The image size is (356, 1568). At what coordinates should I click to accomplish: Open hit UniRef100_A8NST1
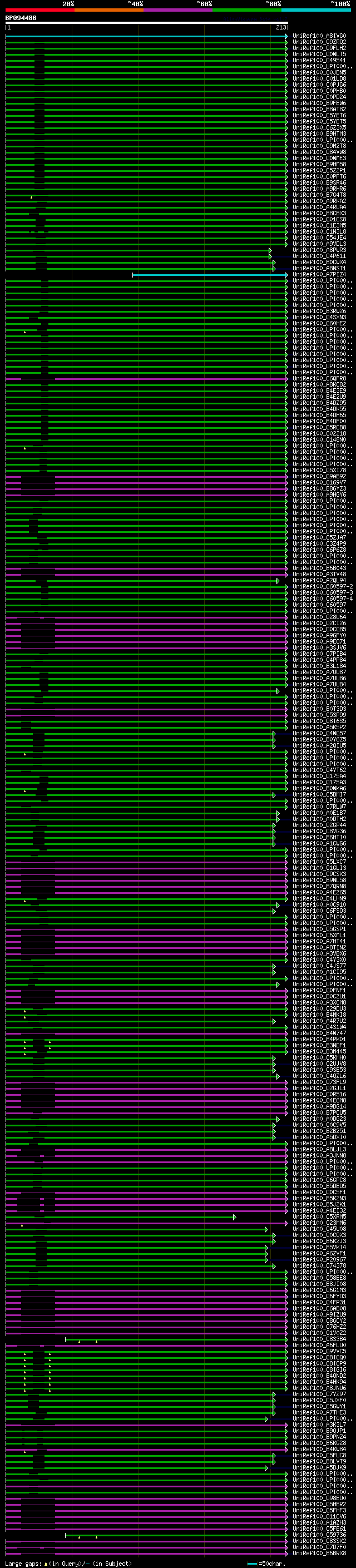pyautogui.click(x=319, y=269)
